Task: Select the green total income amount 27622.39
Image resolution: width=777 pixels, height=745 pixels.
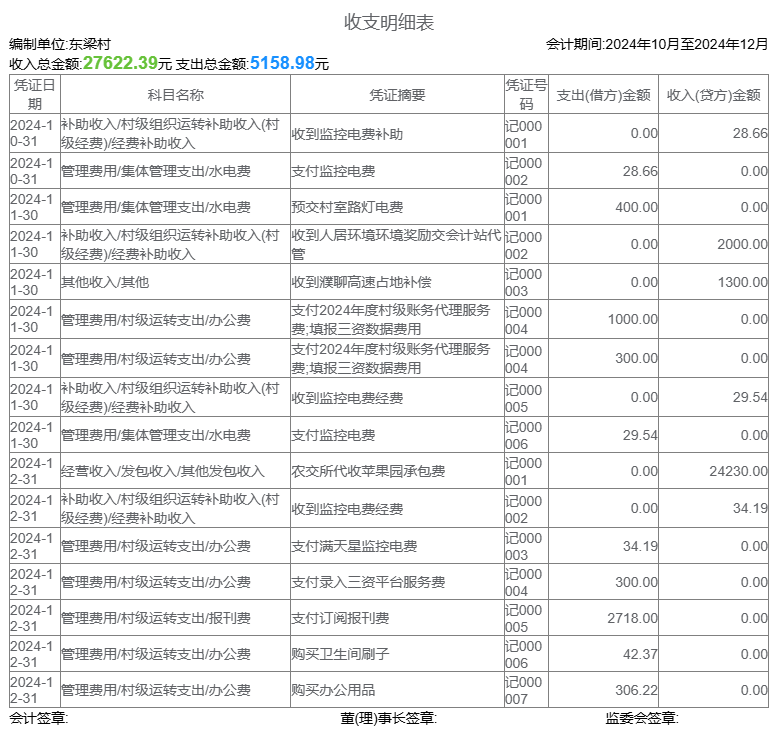Action: [120, 63]
